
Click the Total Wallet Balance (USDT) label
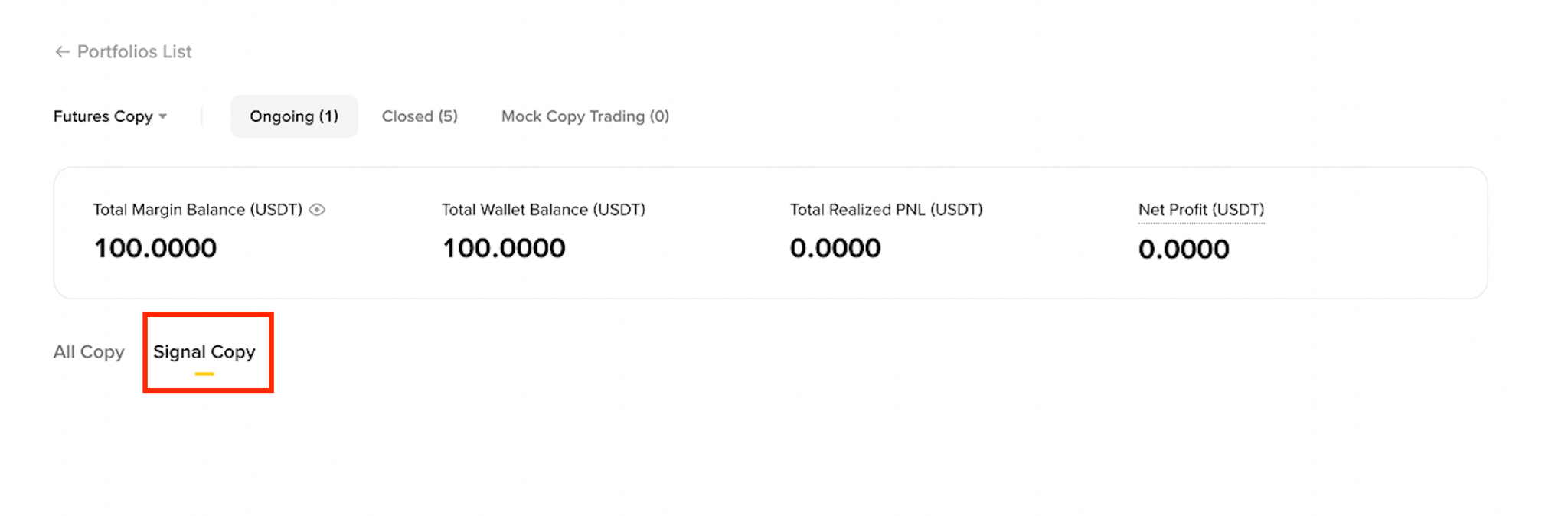(544, 210)
